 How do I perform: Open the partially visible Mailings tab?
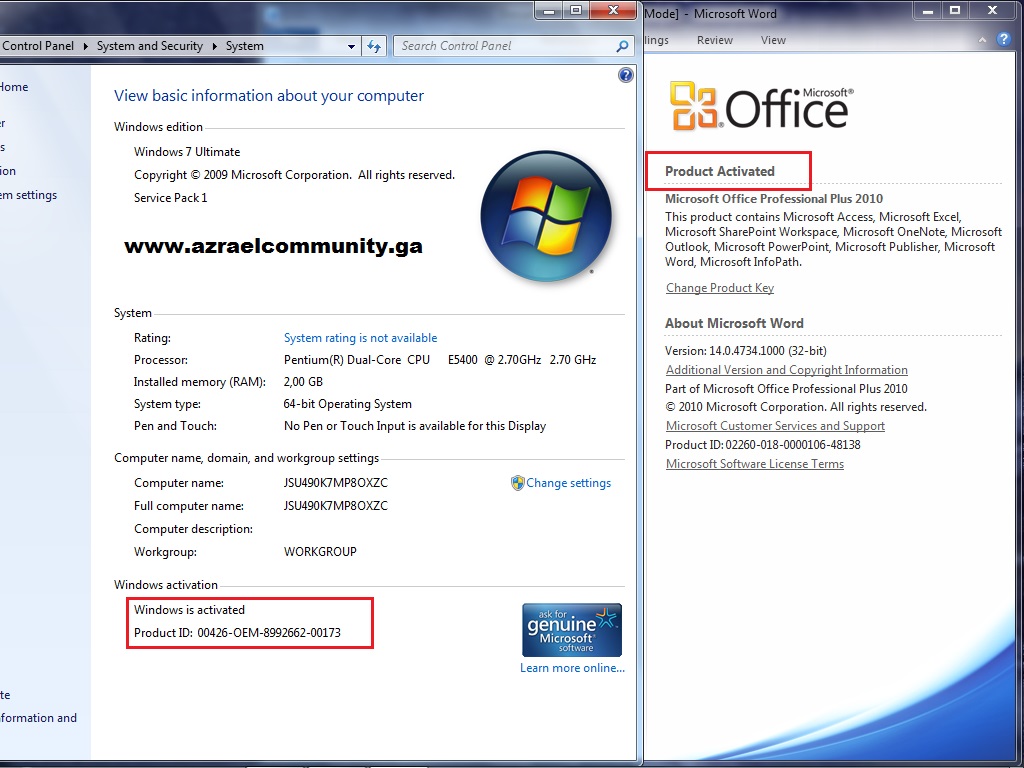656,40
